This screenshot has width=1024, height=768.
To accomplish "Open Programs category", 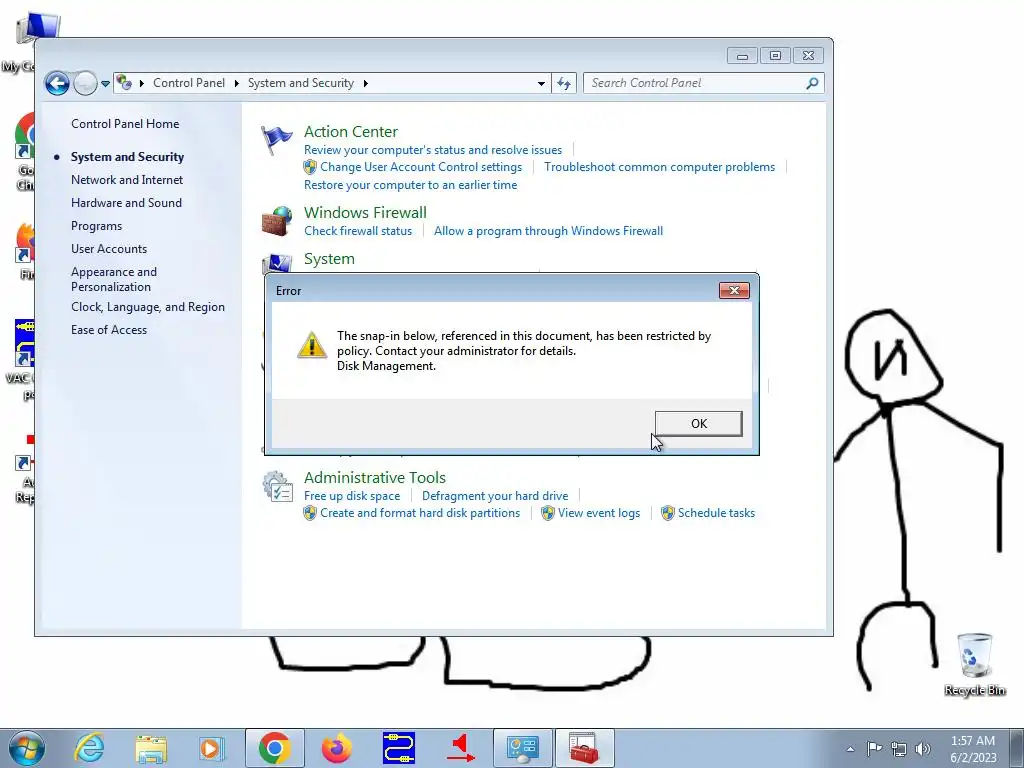I will pyautogui.click(x=97, y=226).
